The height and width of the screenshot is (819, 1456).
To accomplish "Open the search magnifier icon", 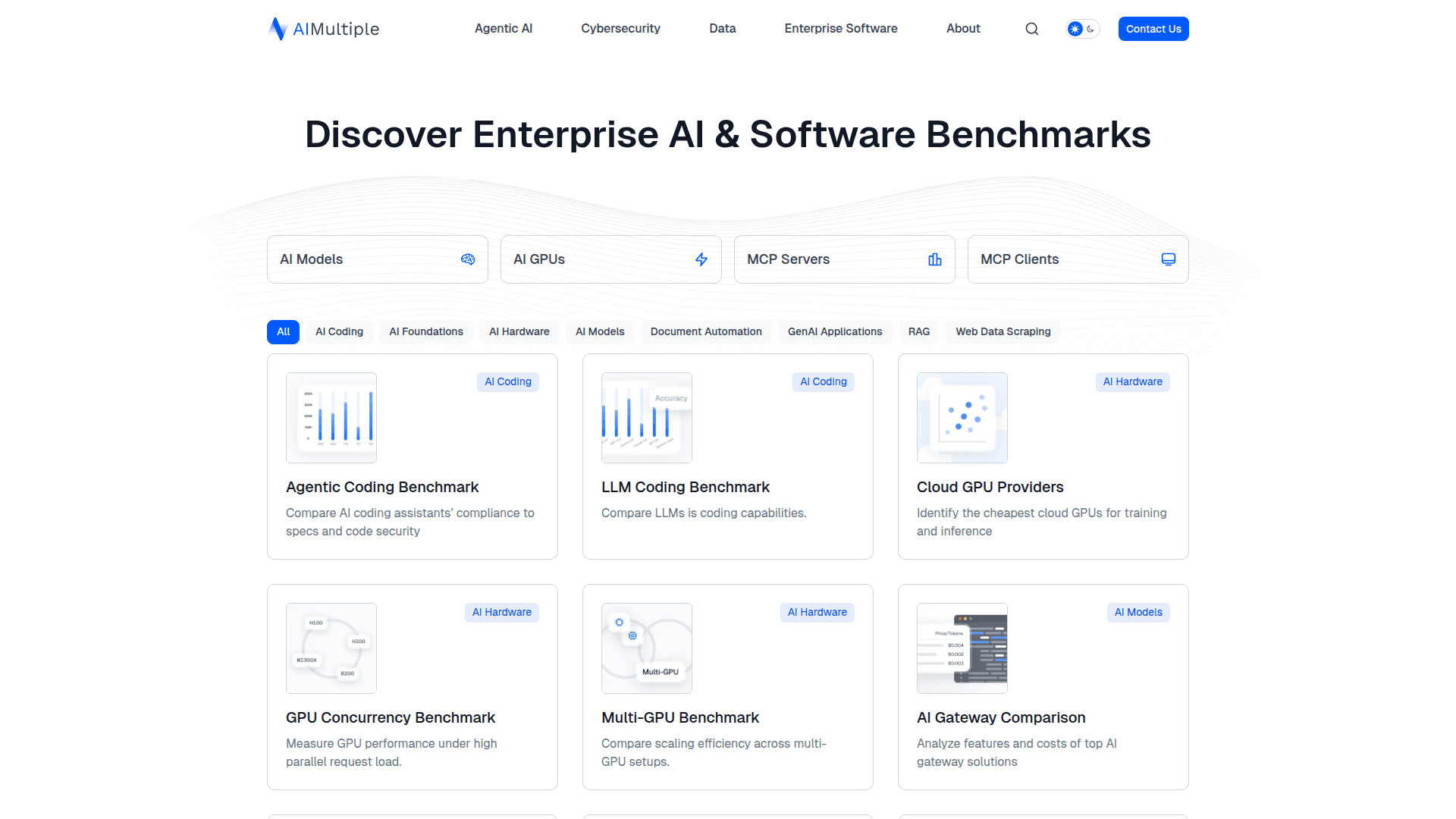I will [1031, 29].
